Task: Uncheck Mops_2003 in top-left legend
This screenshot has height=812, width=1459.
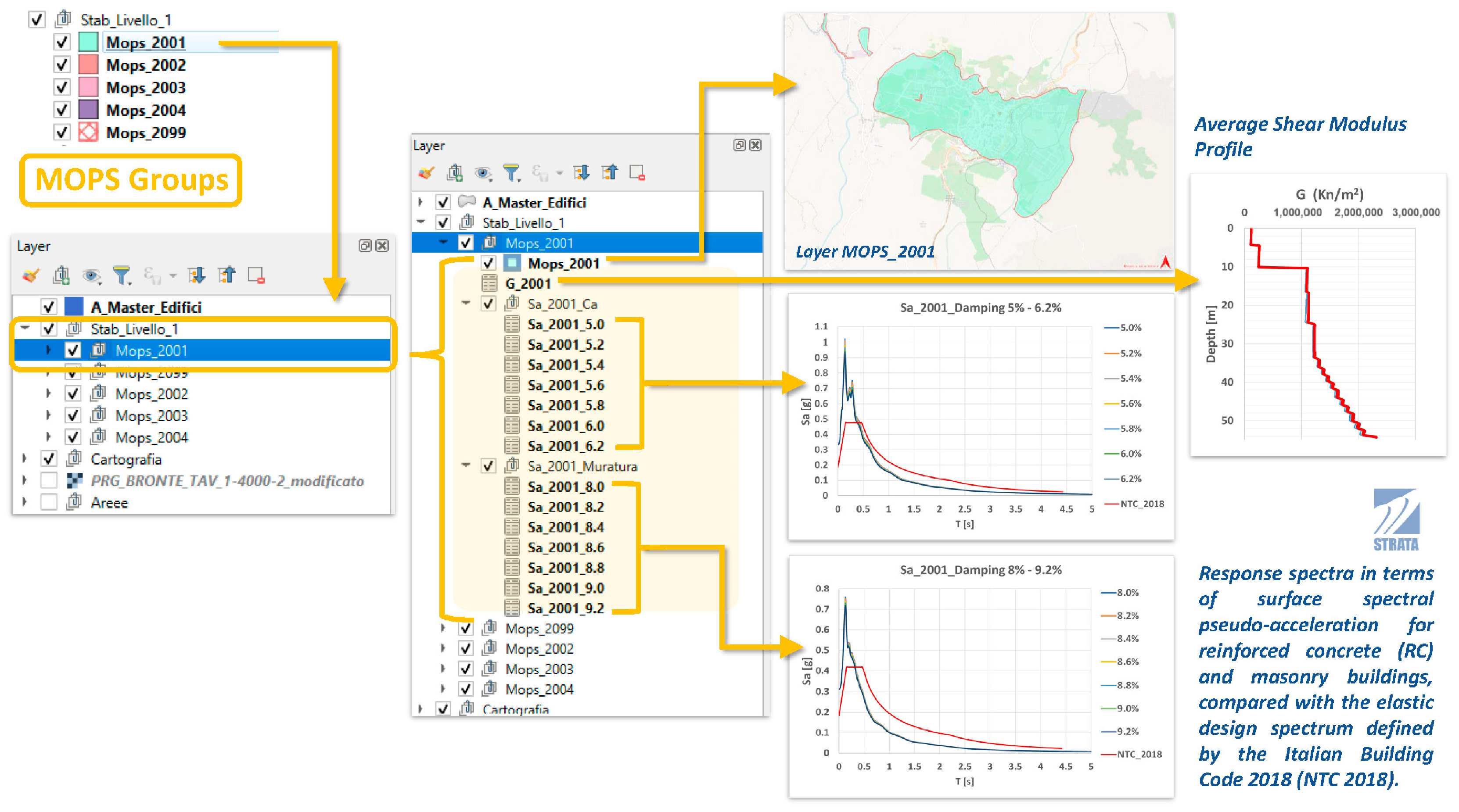Action: point(62,88)
